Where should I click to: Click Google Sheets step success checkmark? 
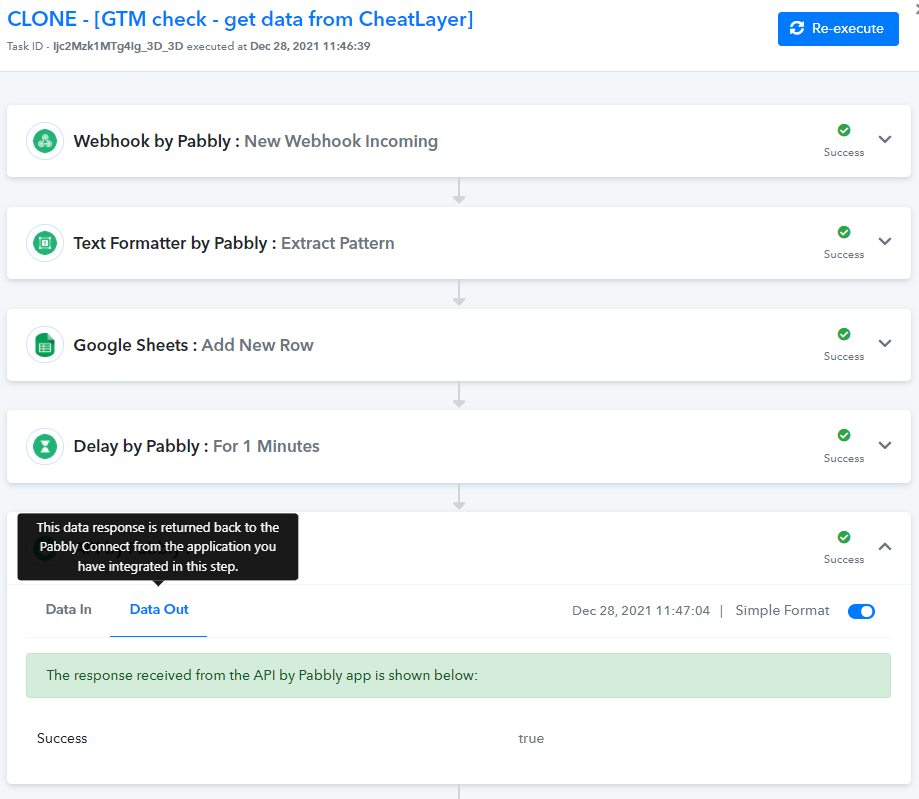click(x=843, y=334)
